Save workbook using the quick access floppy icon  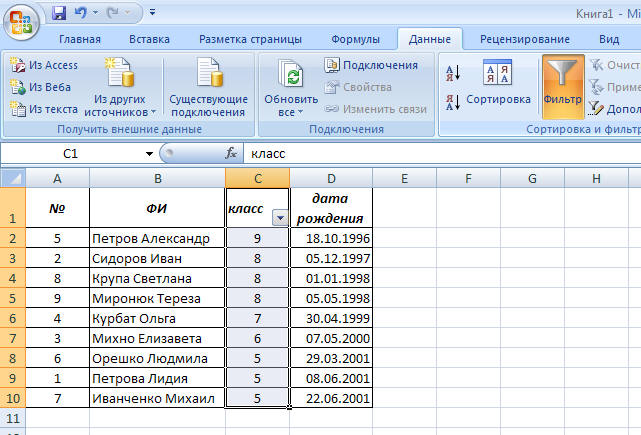[x=59, y=14]
